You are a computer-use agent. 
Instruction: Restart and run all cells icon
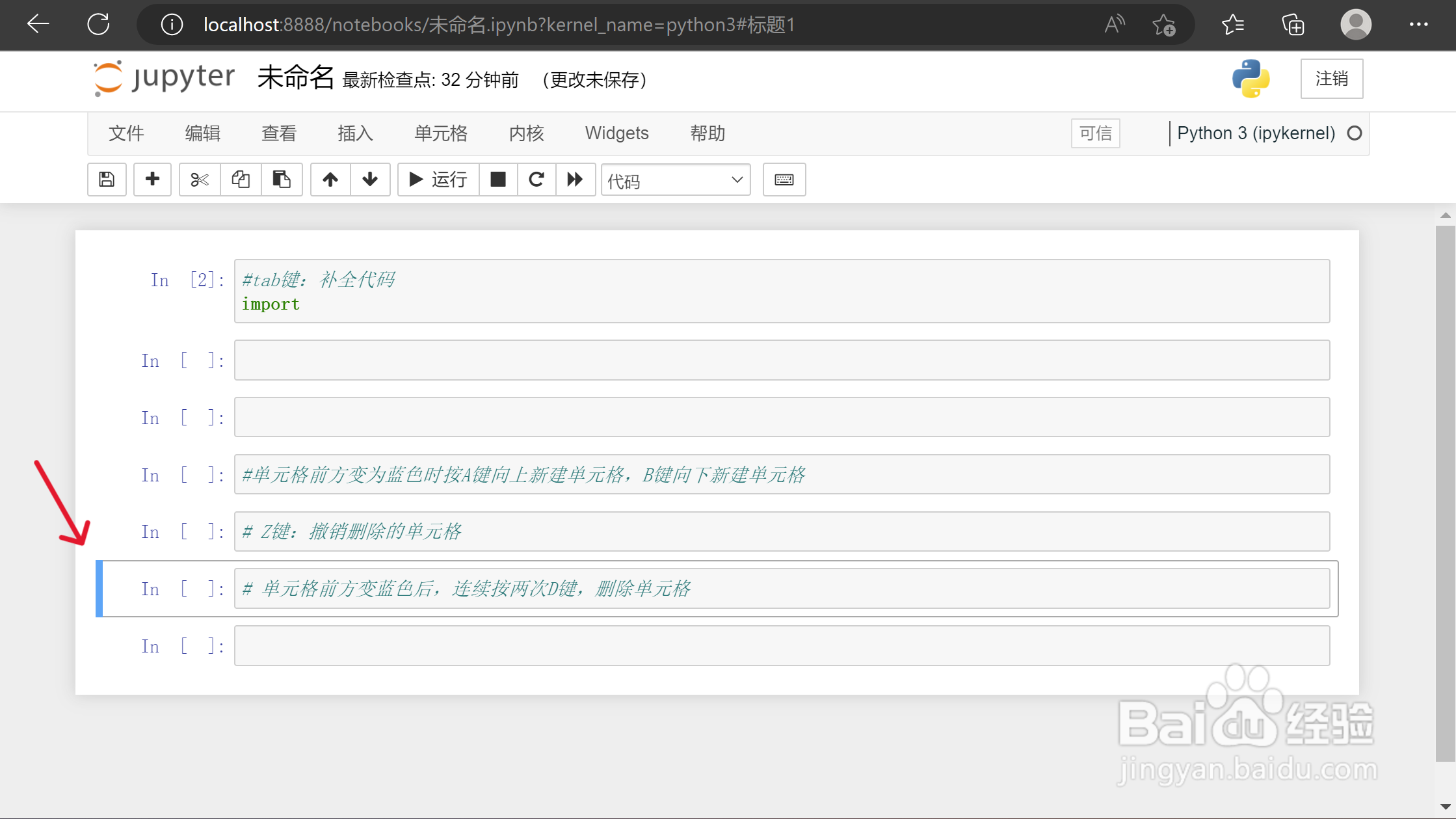coord(575,180)
